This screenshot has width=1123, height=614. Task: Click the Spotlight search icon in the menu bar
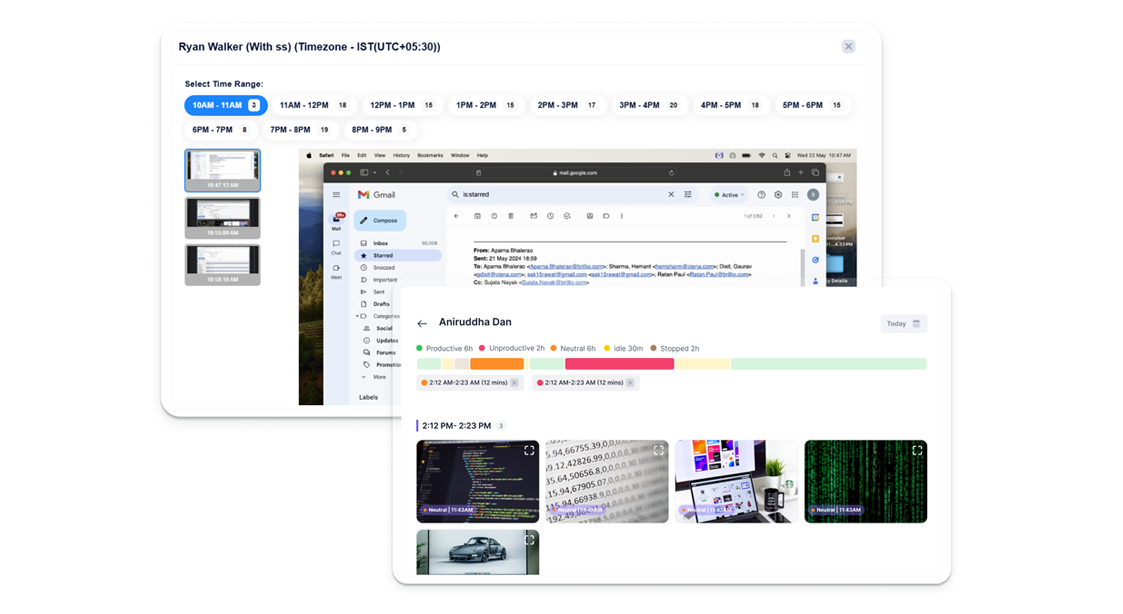(x=775, y=155)
